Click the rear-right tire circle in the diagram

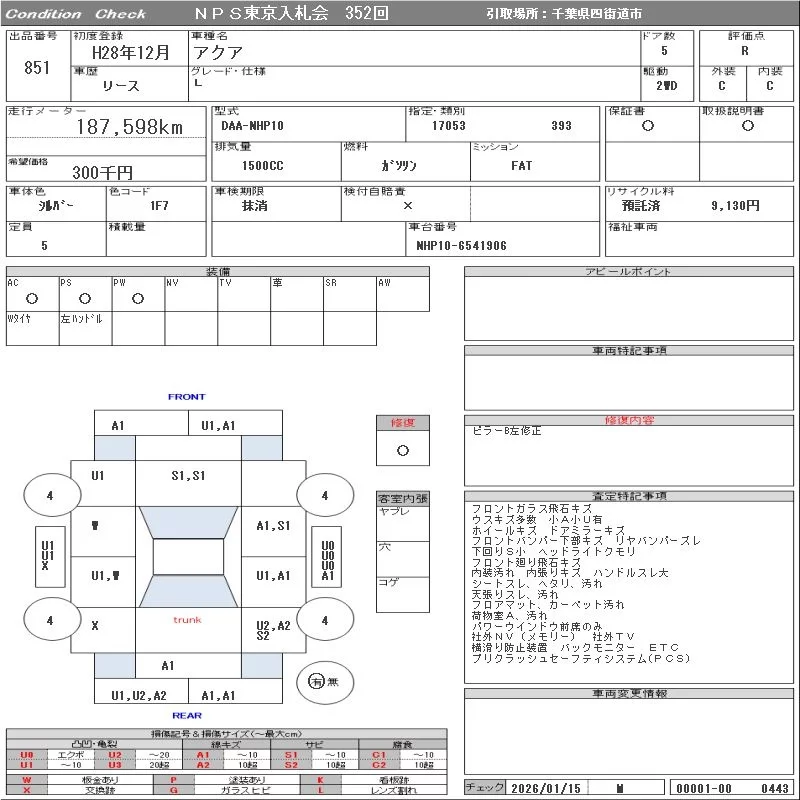[324, 620]
